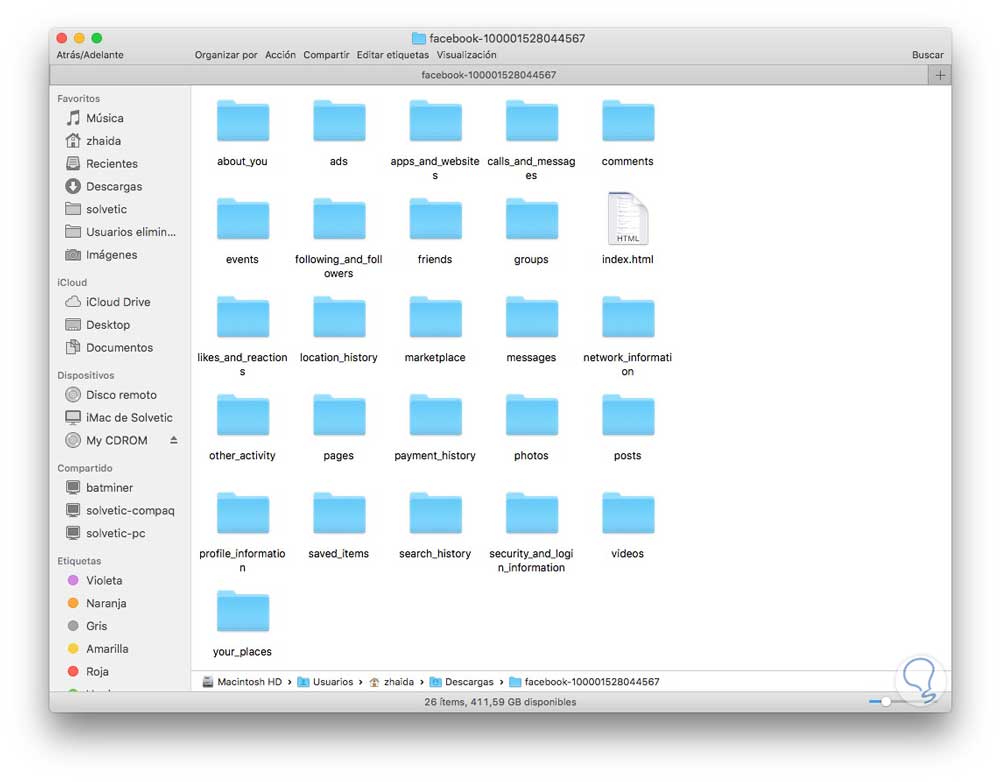This screenshot has width=1000, height=782.
Task: Open the posts folder
Action: (628, 416)
